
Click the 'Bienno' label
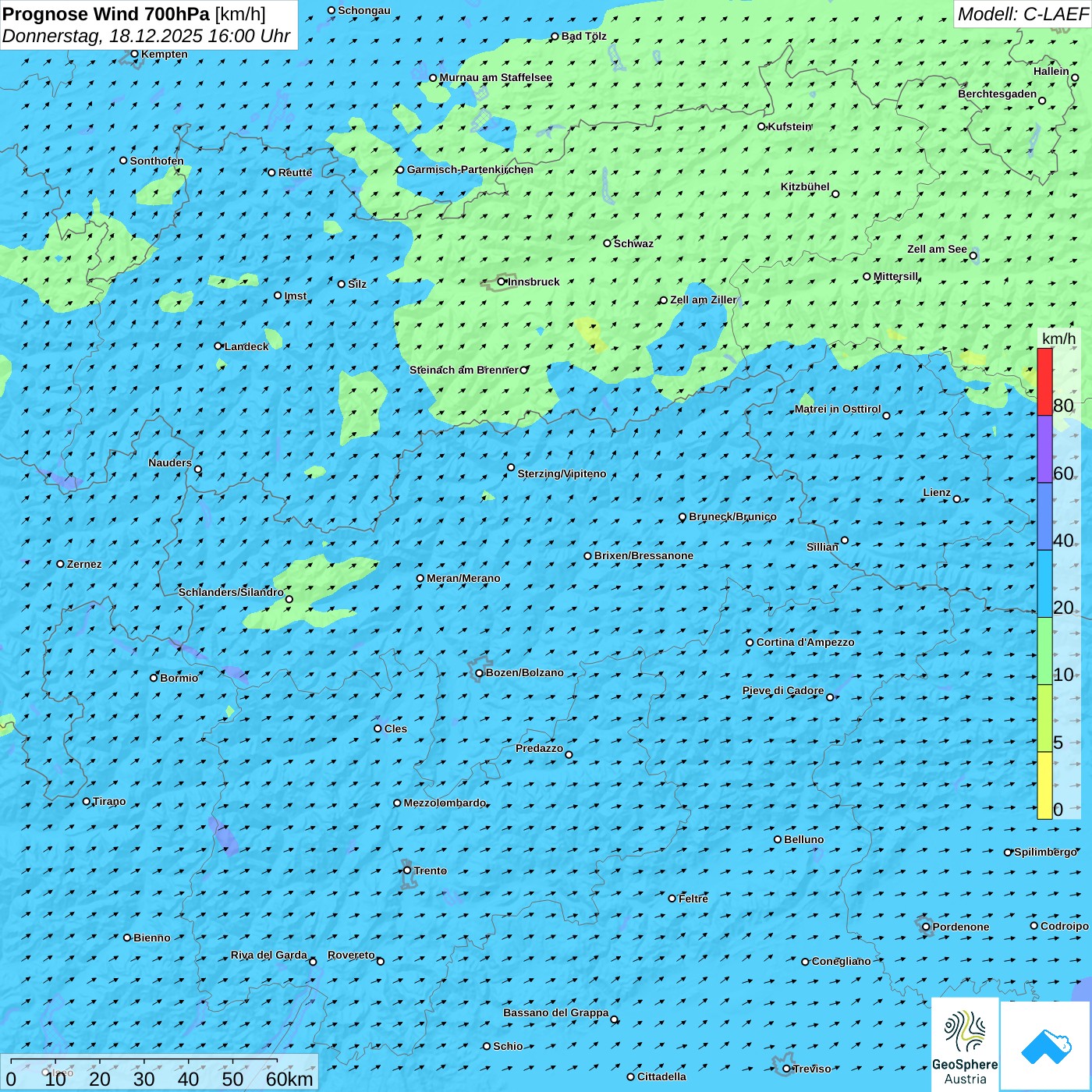coord(151,938)
